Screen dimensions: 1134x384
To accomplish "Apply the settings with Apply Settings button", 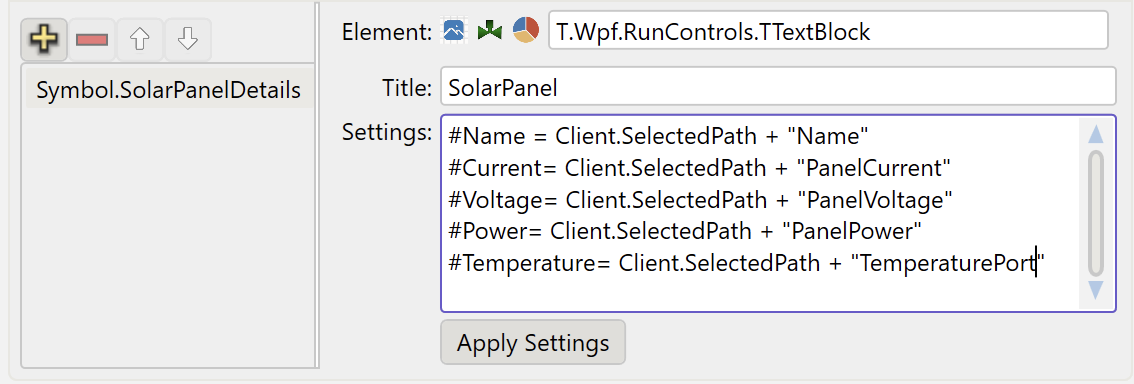I will (533, 342).
